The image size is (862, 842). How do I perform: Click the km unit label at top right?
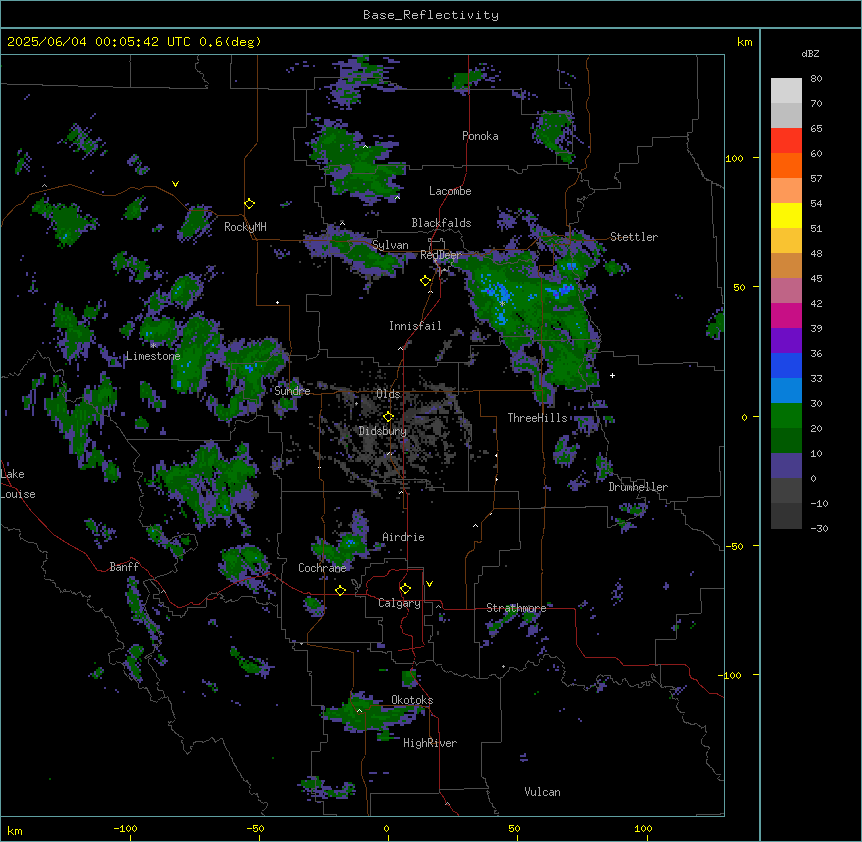point(745,42)
